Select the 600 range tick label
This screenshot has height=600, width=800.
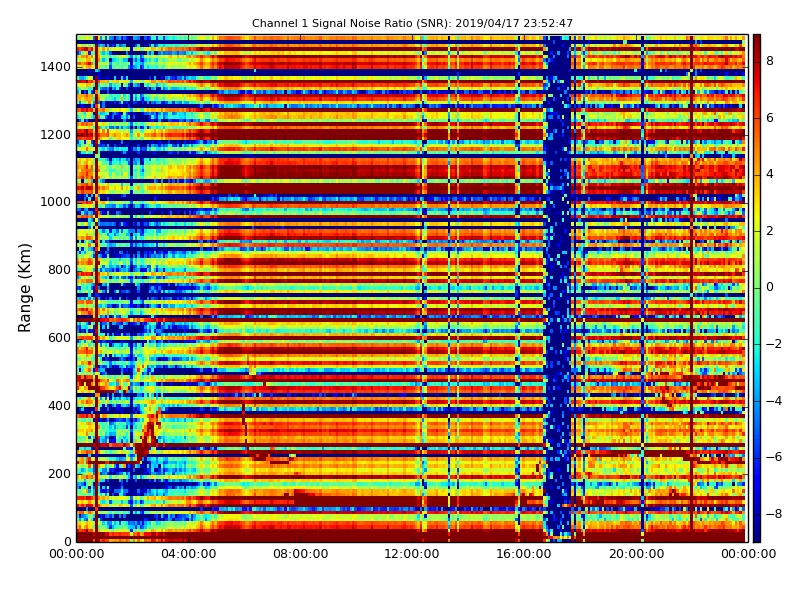coord(59,338)
